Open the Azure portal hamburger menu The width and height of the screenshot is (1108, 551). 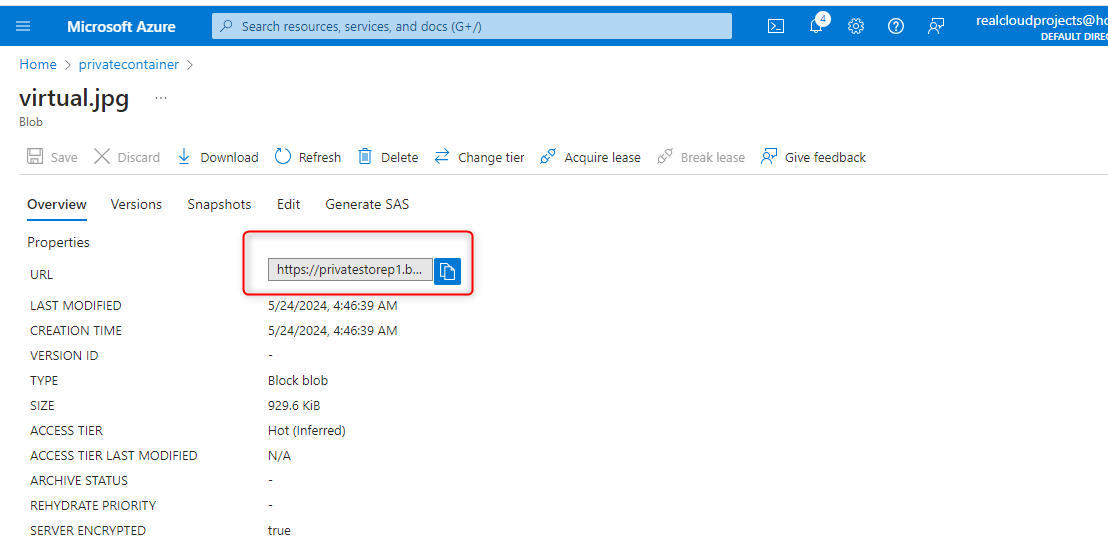(24, 26)
